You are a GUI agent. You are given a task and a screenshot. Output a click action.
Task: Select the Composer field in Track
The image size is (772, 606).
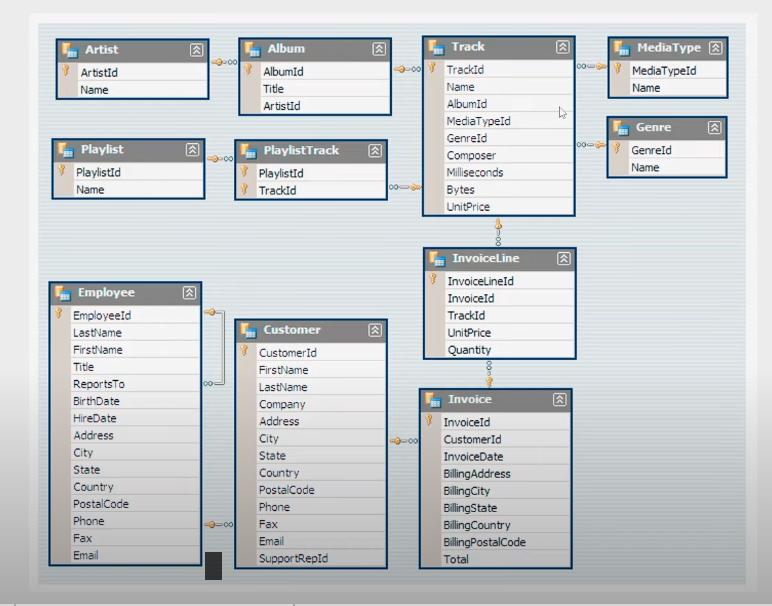470,155
